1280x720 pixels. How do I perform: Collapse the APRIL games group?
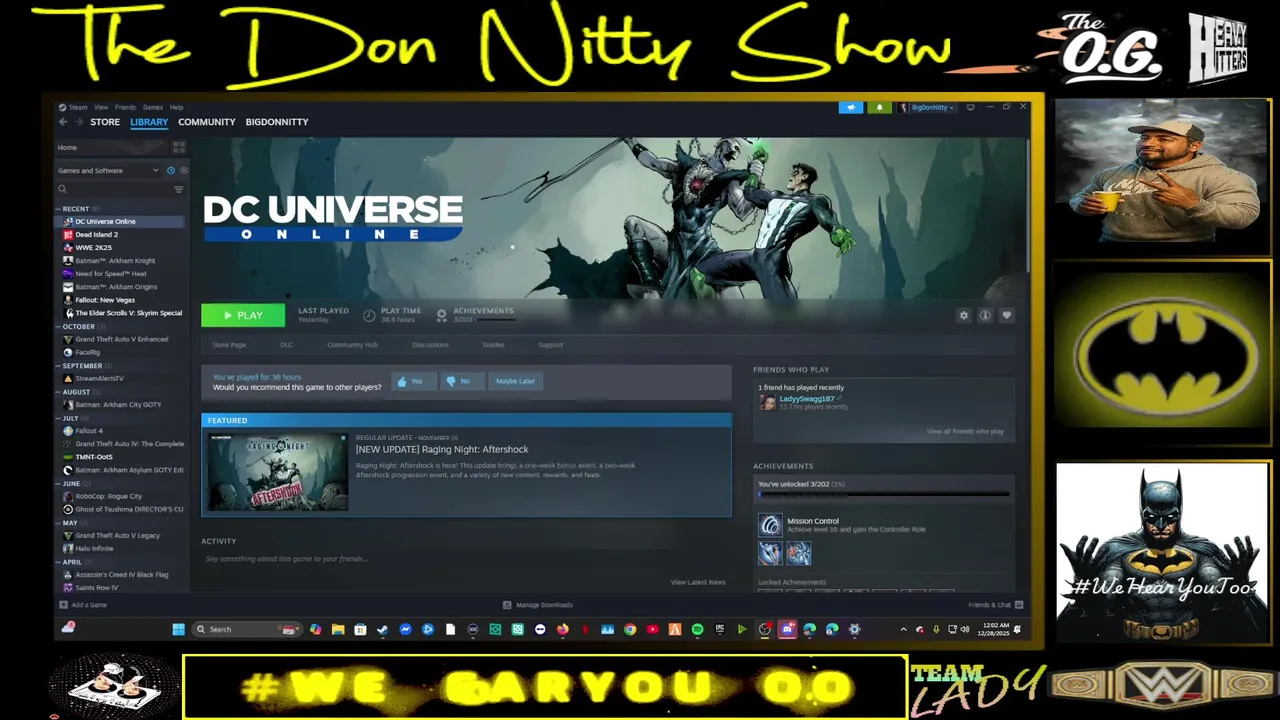coord(71,561)
